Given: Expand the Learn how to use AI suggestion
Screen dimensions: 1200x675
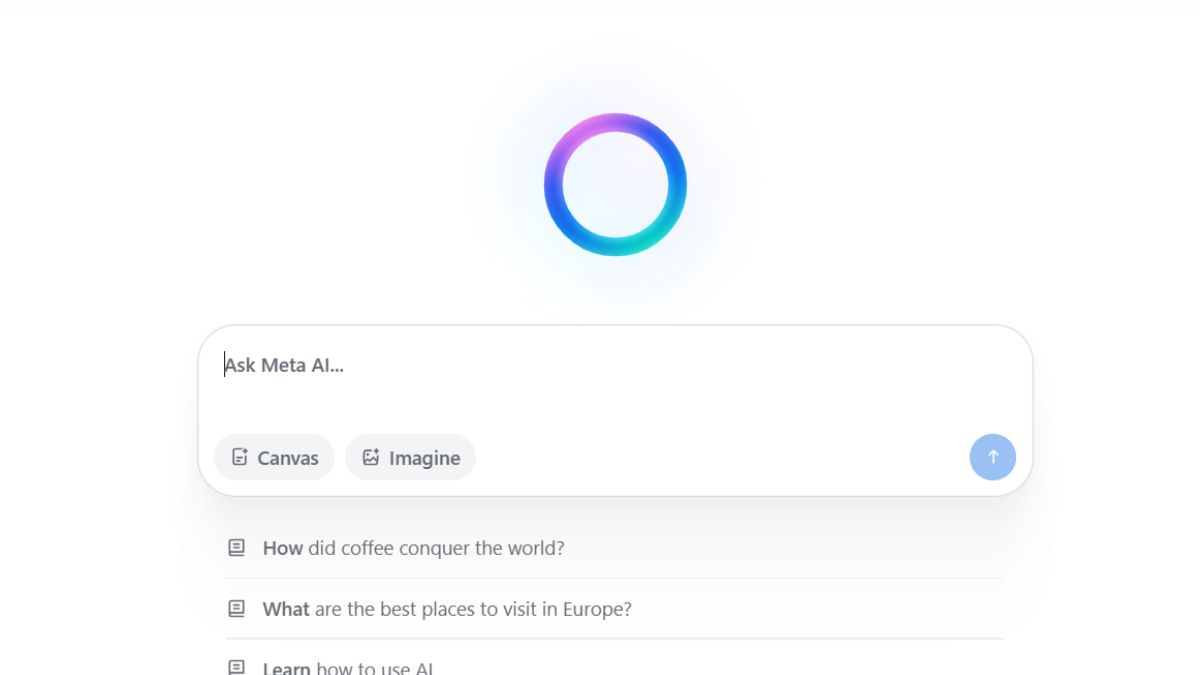Looking at the screenshot, I should pos(348,666).
